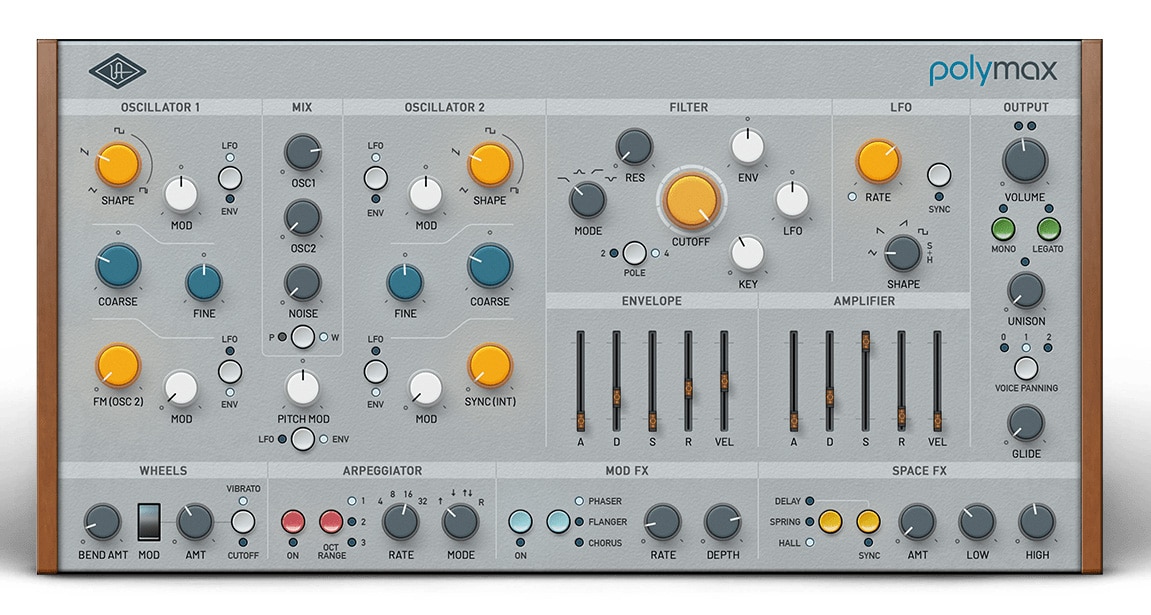1151x615 pixels.
Task: Click the FM mod LFO/ENV source button
Action: (x=230, y=371)
